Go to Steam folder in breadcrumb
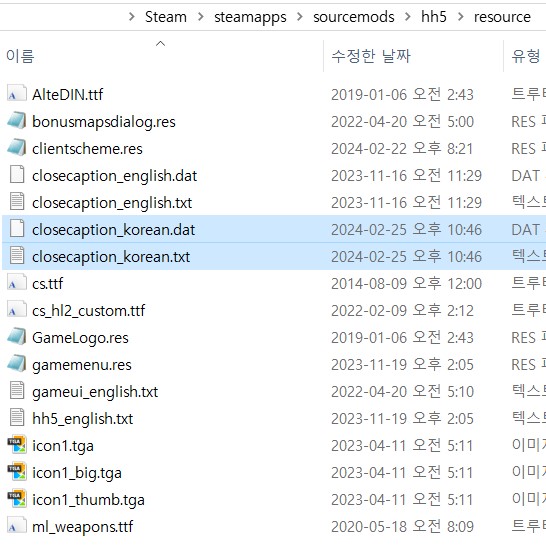Viewport: 546px width, 547px height. [166, 17]
